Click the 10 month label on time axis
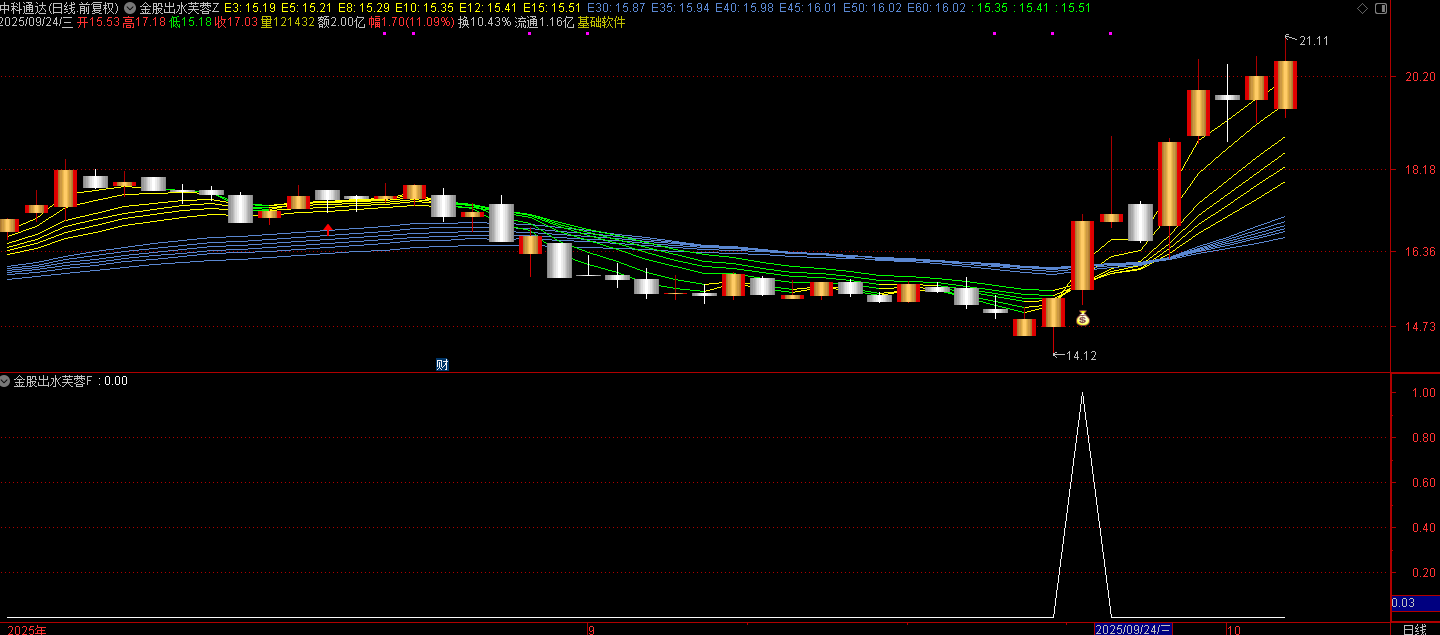The image size is (1440, 635). 1234,629
